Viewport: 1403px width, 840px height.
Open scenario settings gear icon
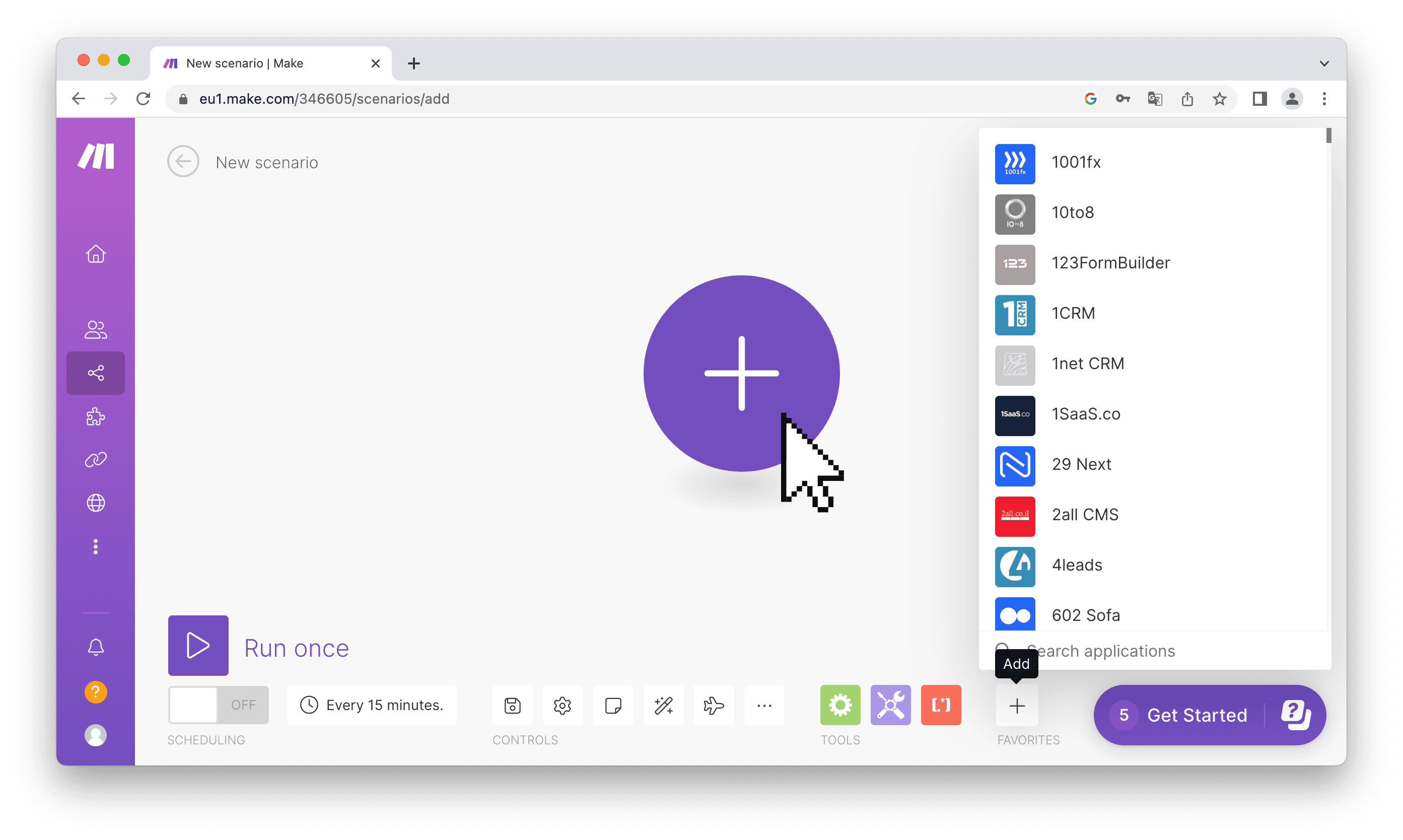point(563,705)
